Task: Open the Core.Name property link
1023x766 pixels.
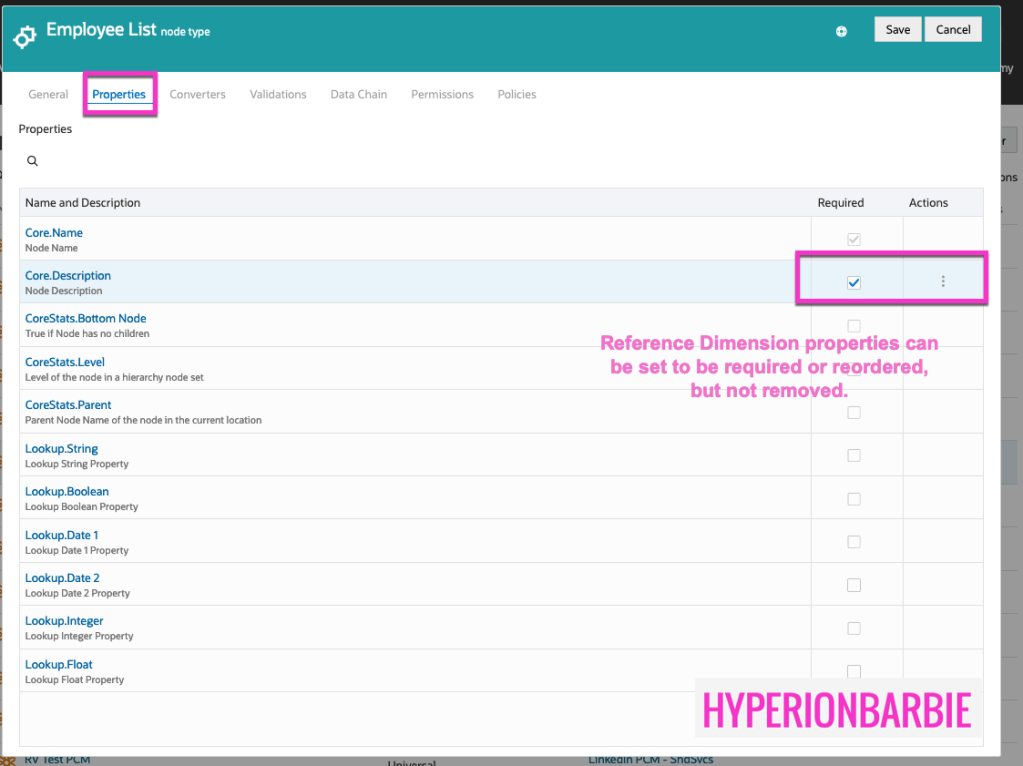Action: pyautogui.click(x=54, y=233)
